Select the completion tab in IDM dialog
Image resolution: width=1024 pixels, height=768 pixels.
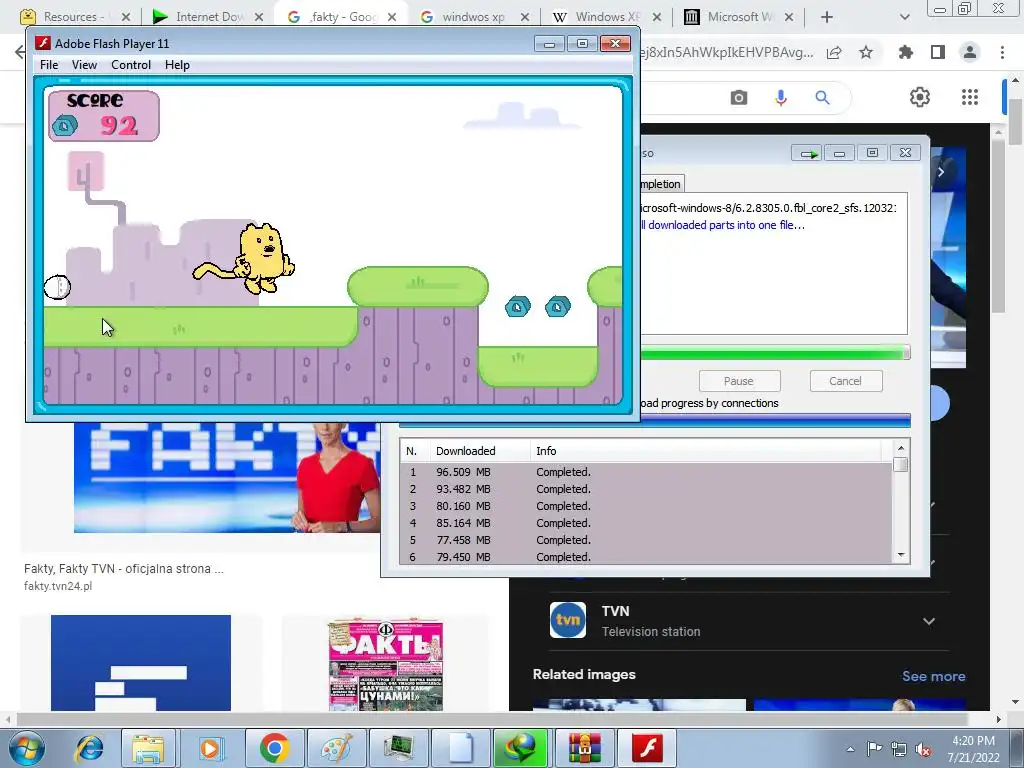tap(660, 184)
